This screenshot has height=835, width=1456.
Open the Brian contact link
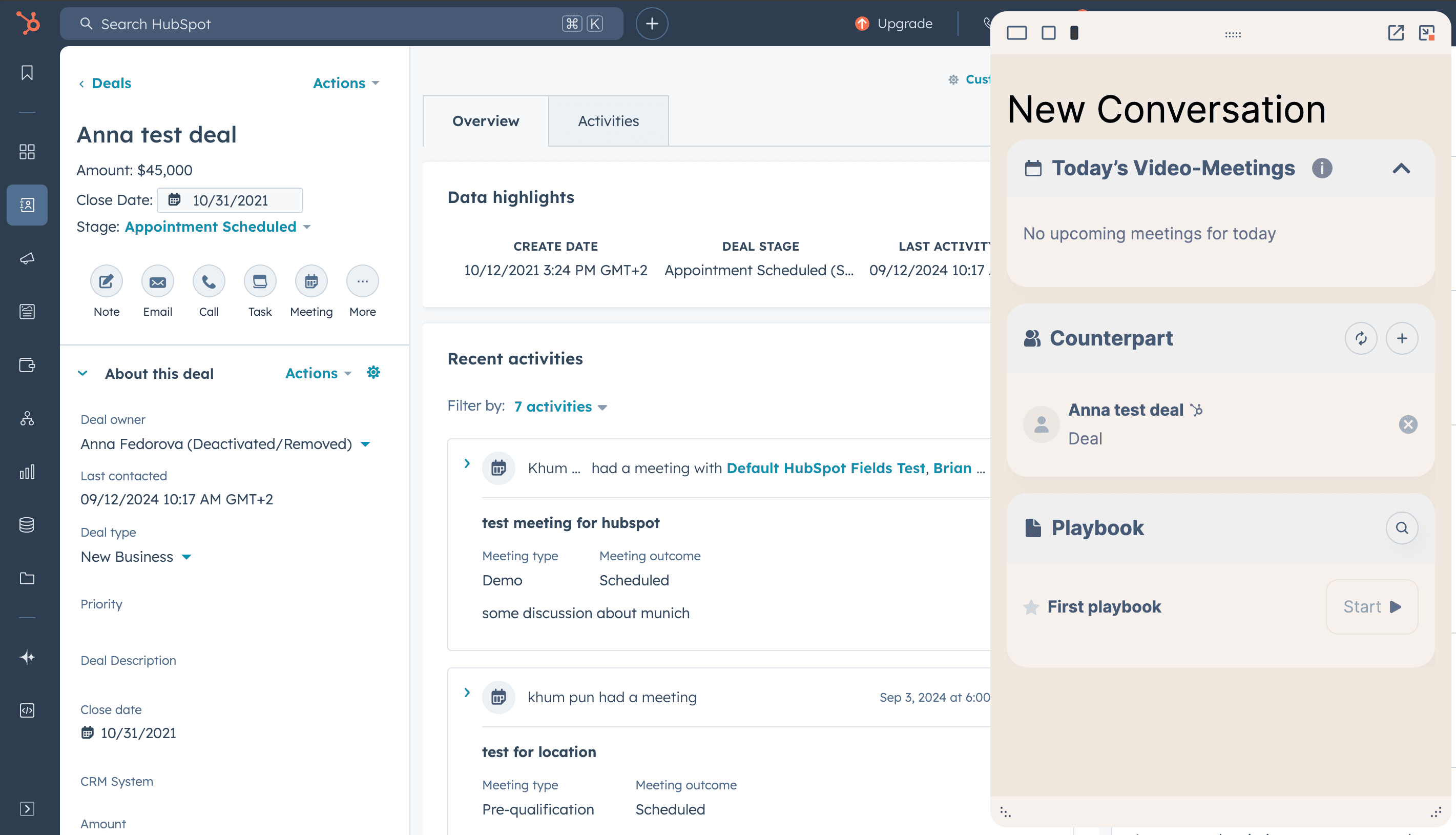coord(952,468)
